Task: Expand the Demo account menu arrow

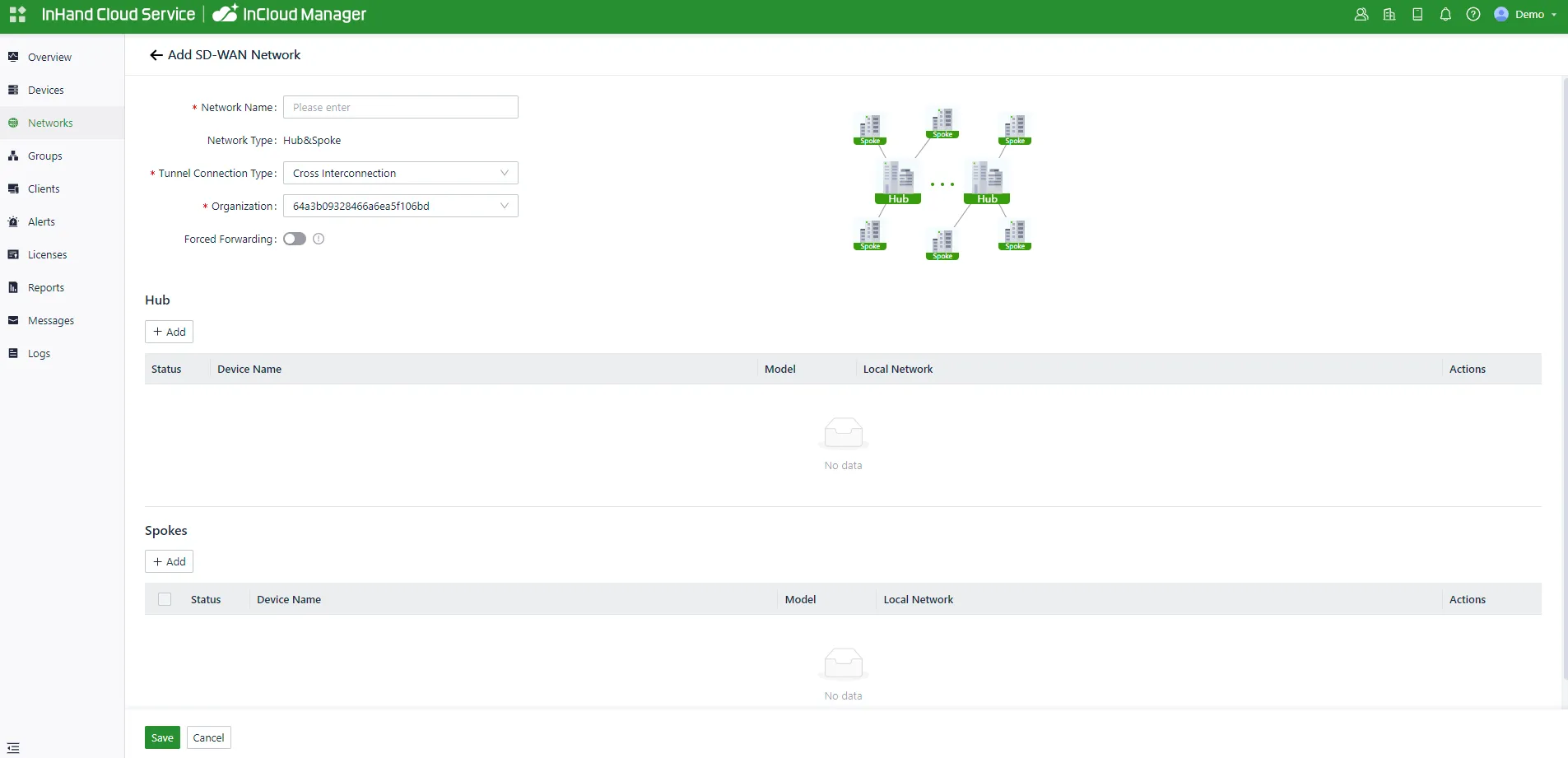Action: pos(1554,15)
